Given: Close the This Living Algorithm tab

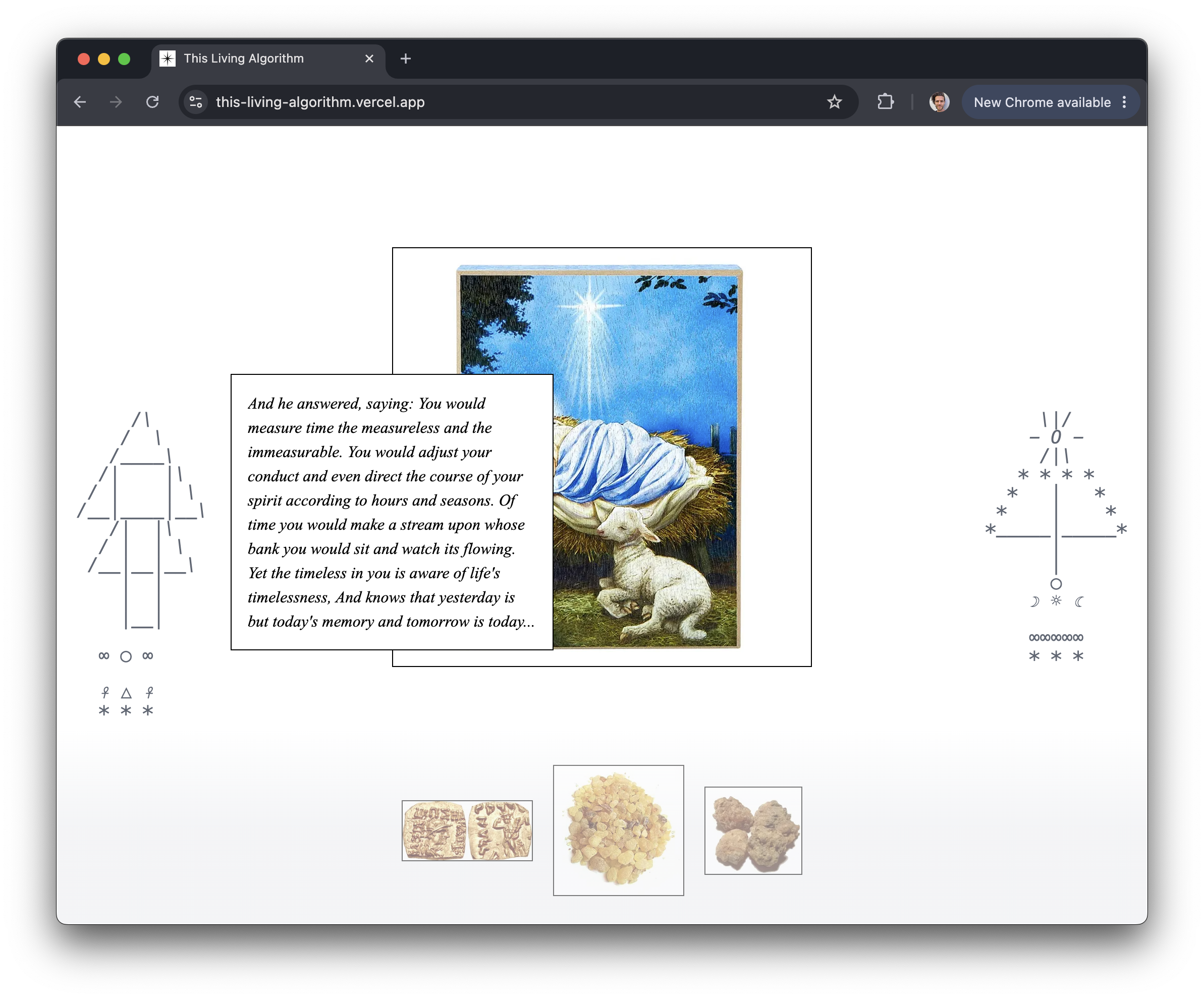Looking at the screenshot, I should click(369, 59).
